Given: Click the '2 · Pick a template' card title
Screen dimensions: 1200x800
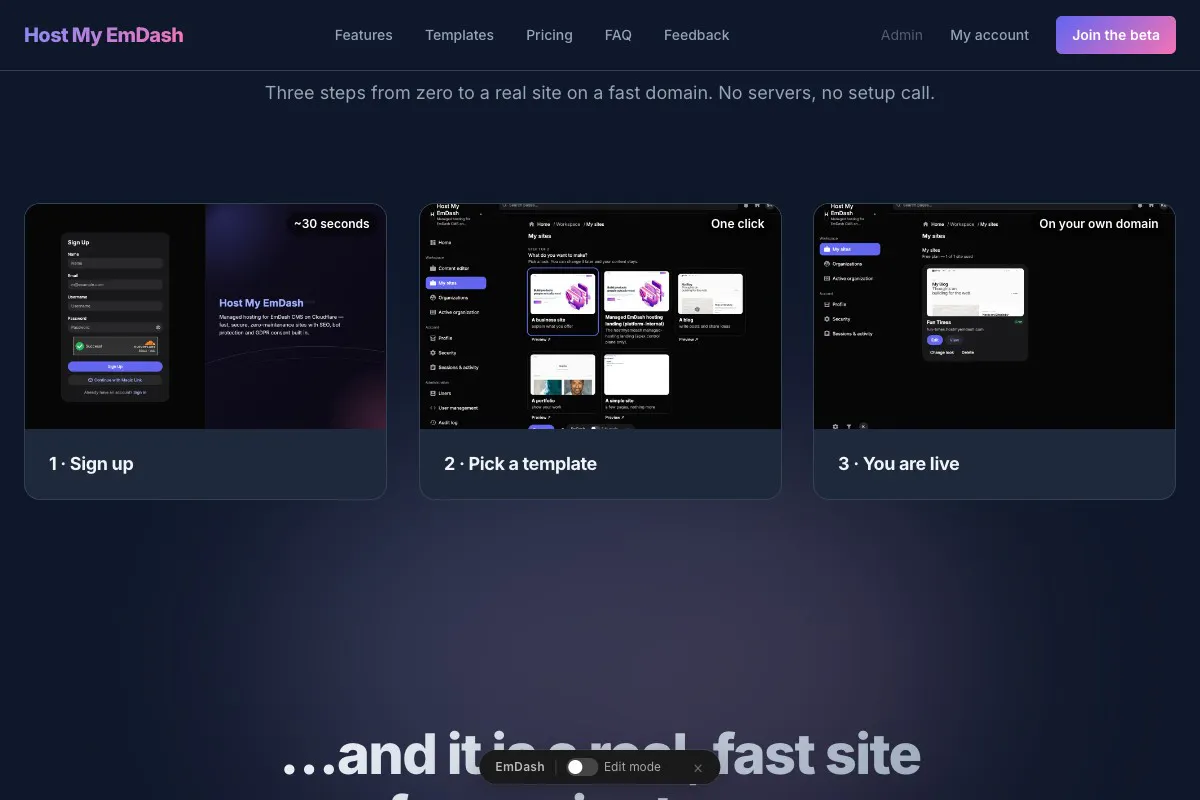Looking at the screenshot, I should point(520,464).
